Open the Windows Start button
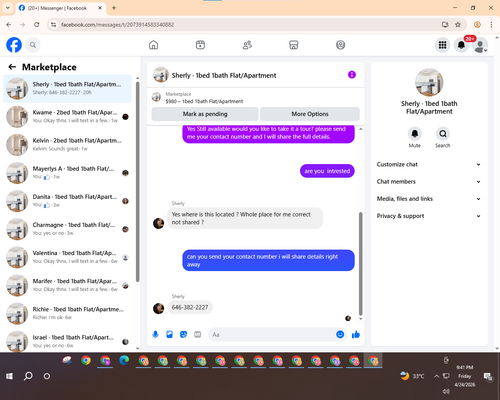 pos(10,376)
